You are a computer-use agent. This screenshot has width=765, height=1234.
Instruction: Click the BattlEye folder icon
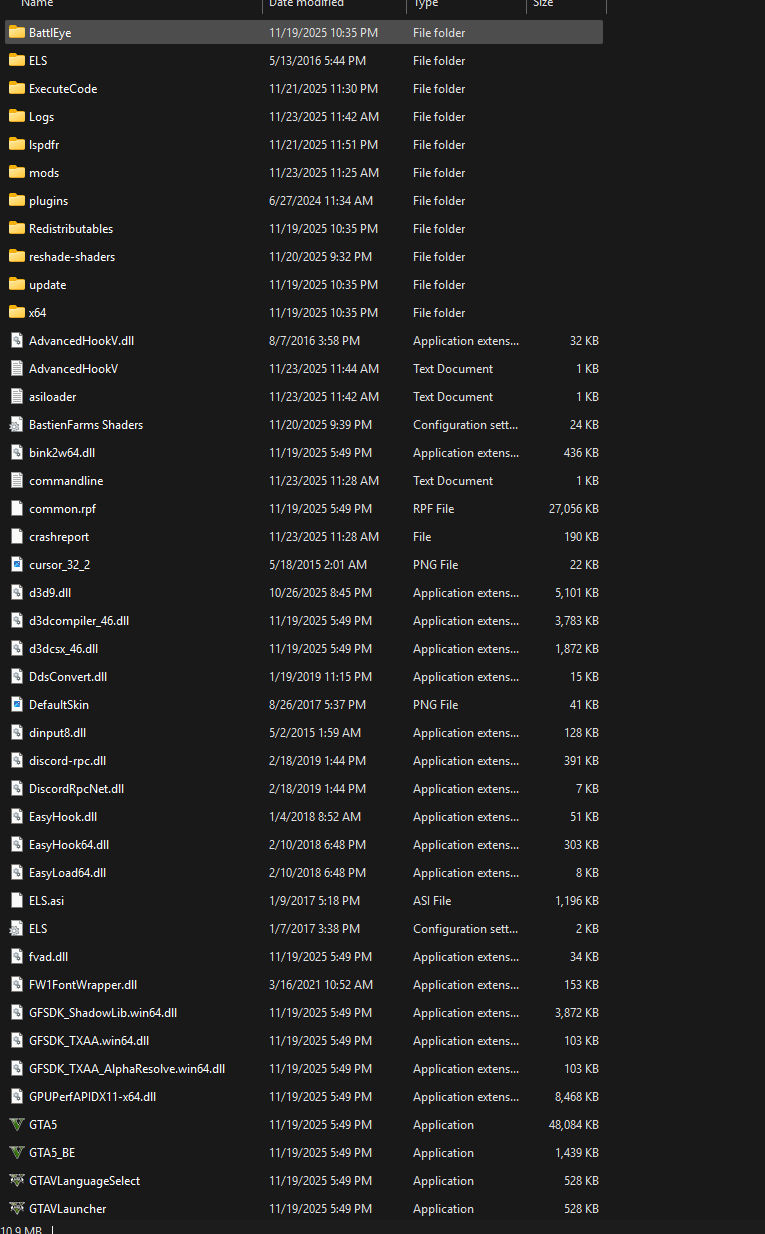click(x=17, y=32)
